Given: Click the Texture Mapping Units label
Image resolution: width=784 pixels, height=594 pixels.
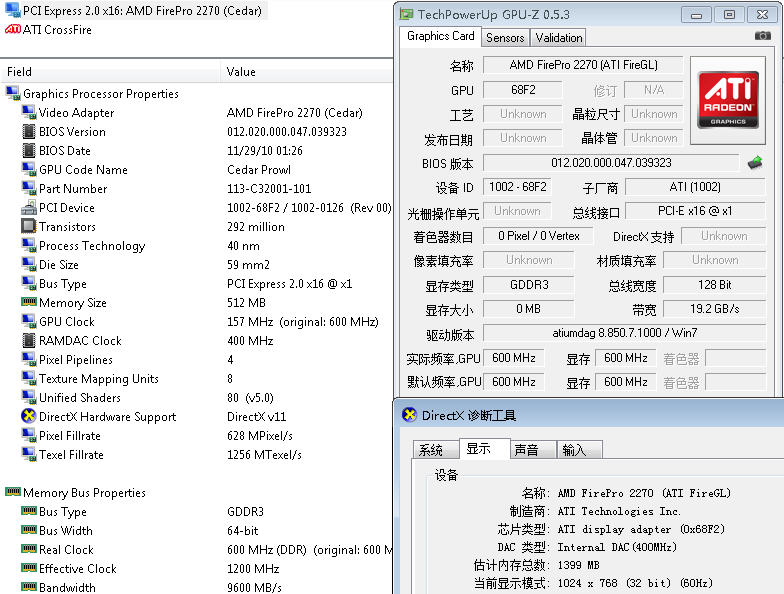Looking at the screenshot, I should [98, 378].
